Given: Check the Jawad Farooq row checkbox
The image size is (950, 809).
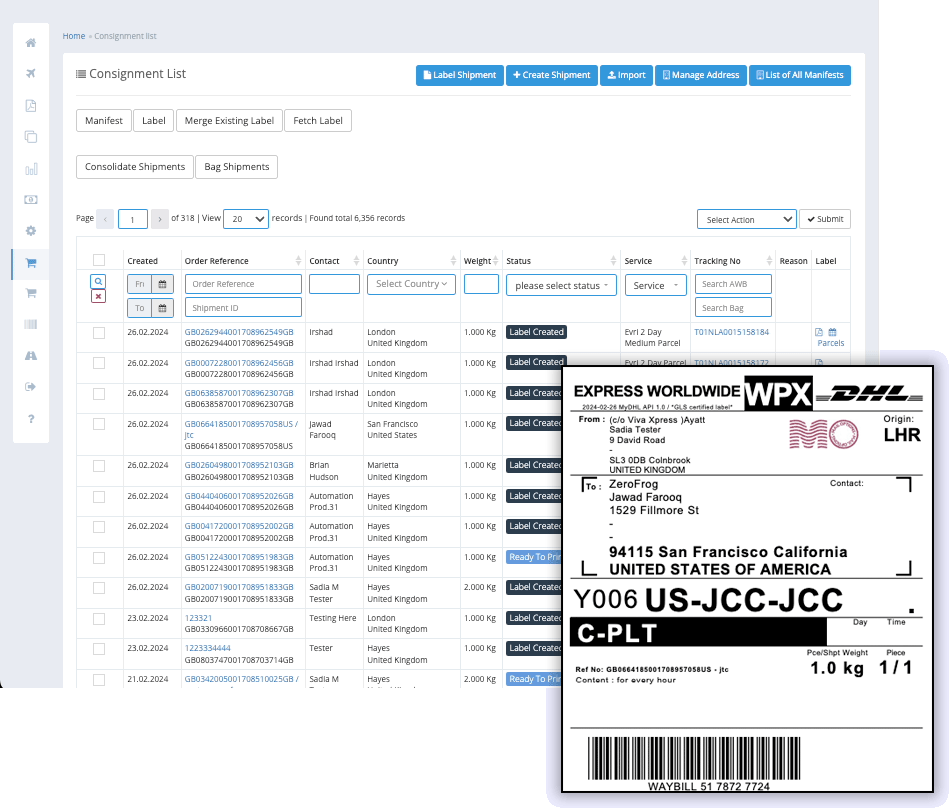Looking at the screenshot, I should coord(99,424).
